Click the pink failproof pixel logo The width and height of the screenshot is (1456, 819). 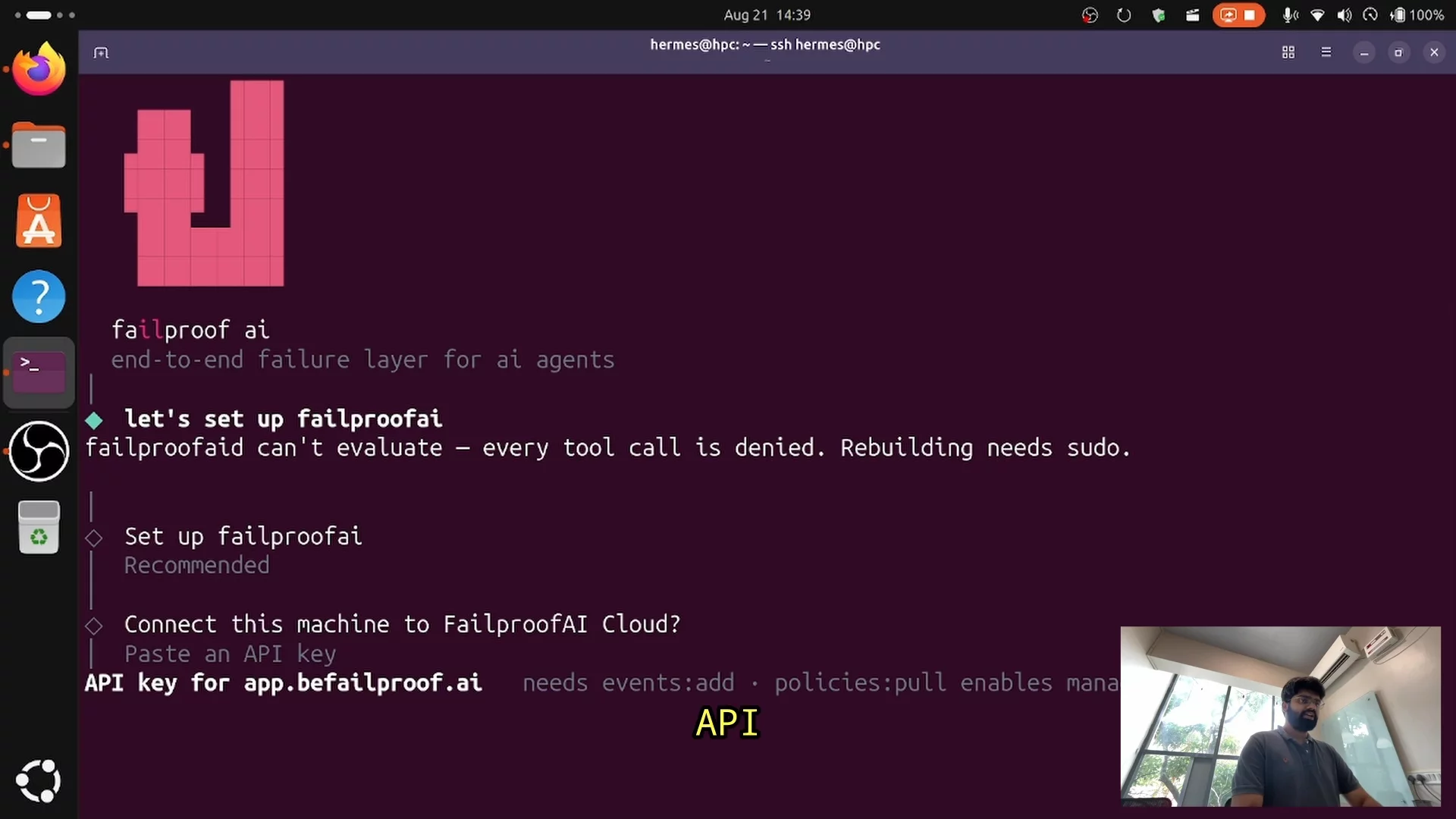point(204,184)
